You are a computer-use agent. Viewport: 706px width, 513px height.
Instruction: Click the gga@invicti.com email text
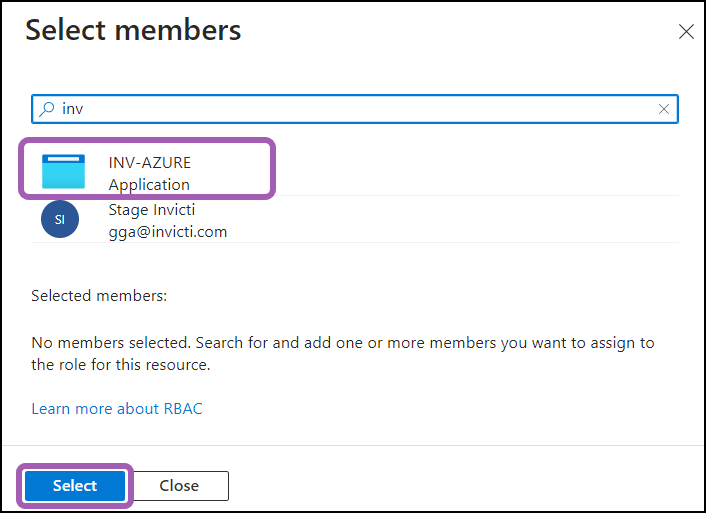[168, 232]
